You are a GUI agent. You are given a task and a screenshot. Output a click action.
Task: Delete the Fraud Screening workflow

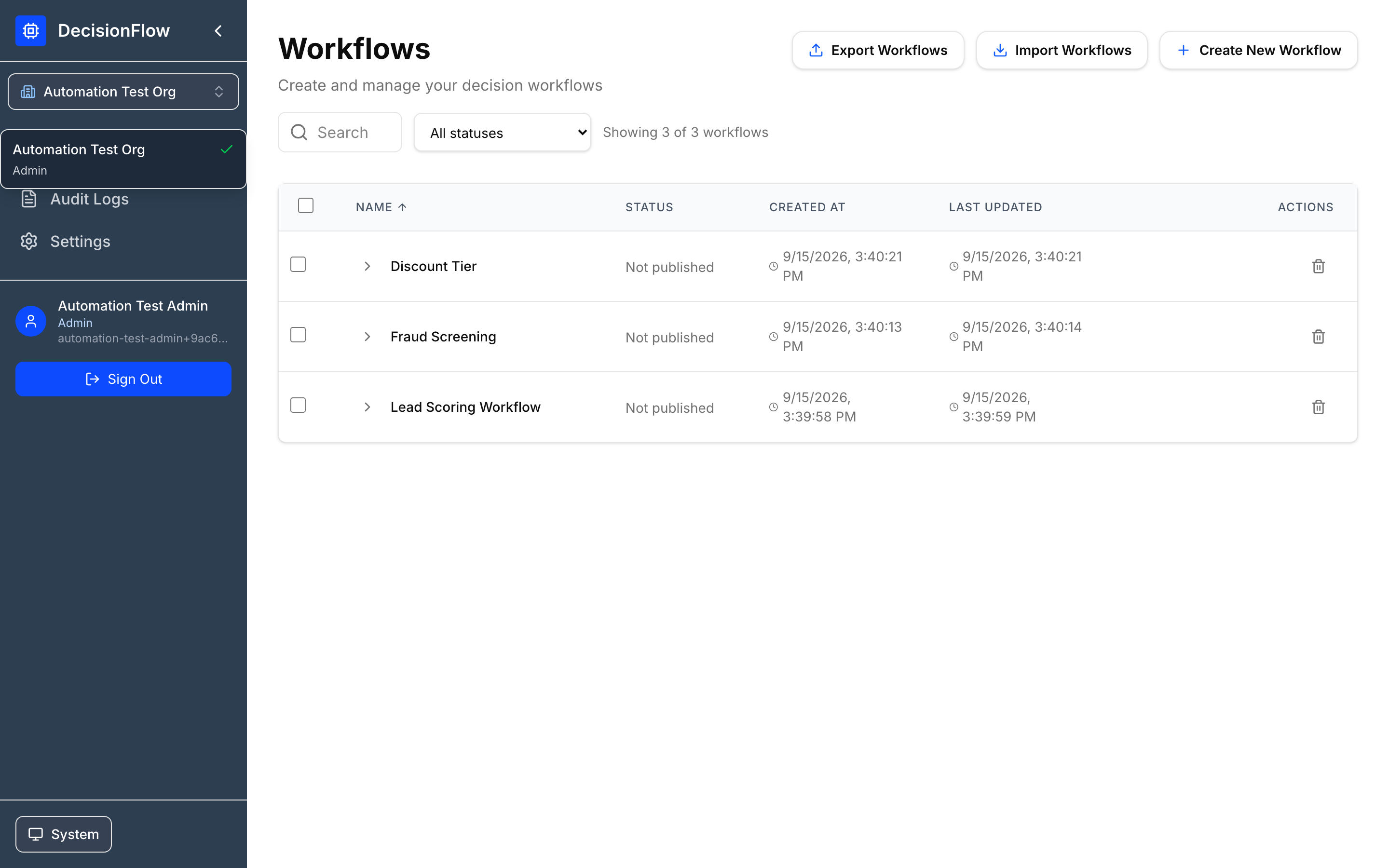1319,337
